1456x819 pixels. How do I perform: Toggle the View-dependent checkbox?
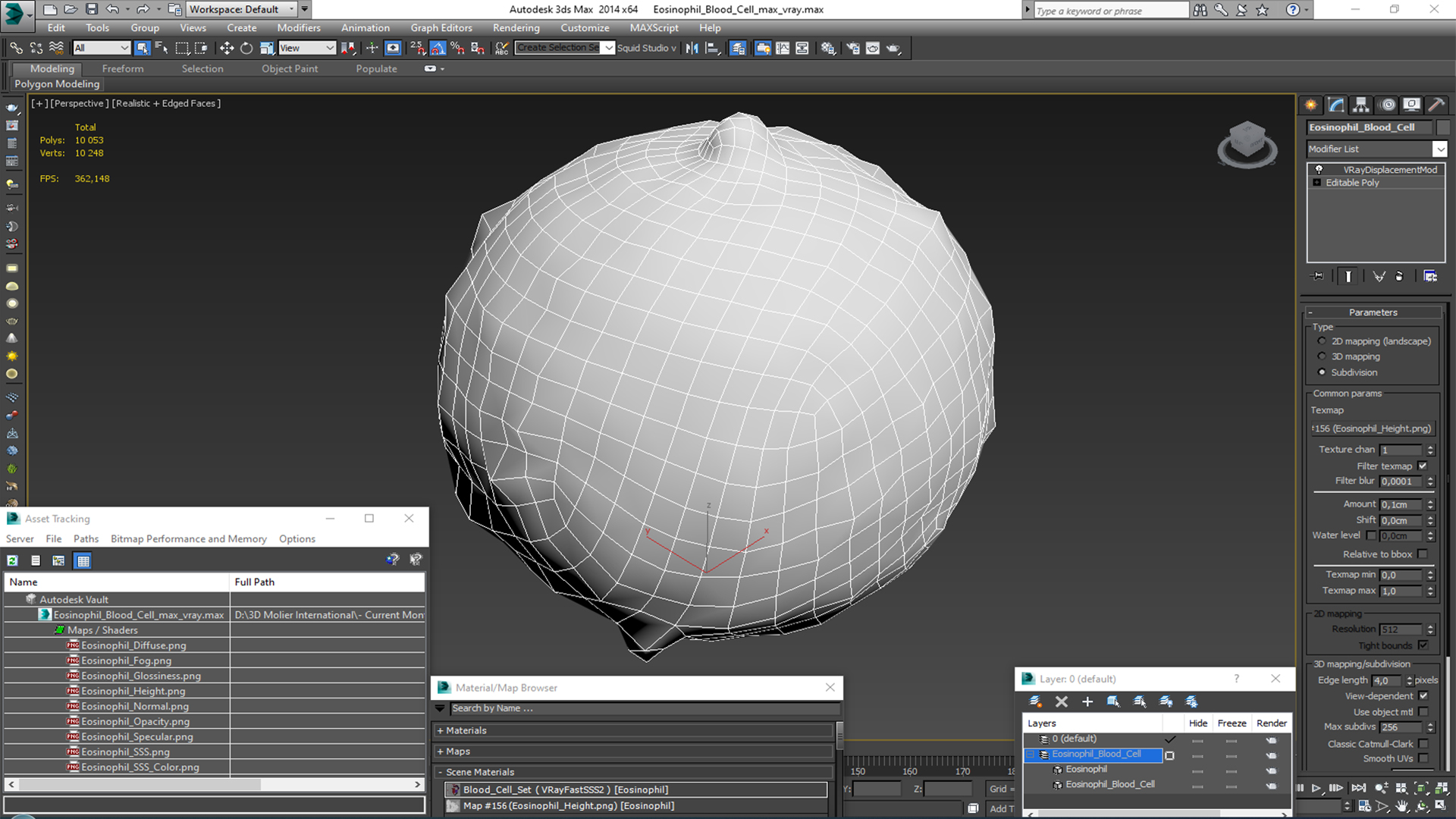[1423, 695]
